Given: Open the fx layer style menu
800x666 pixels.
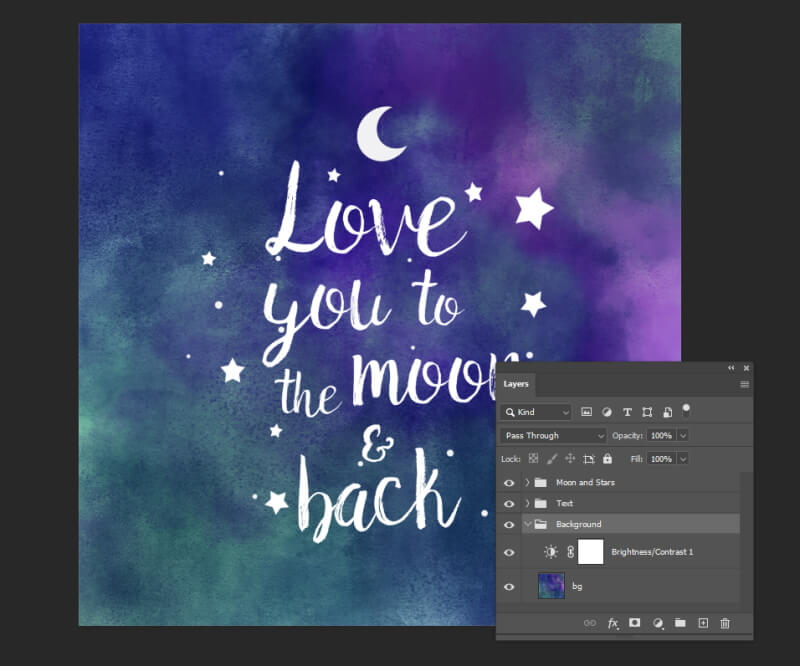Looking at the screenshot, I should coord(613,623).
